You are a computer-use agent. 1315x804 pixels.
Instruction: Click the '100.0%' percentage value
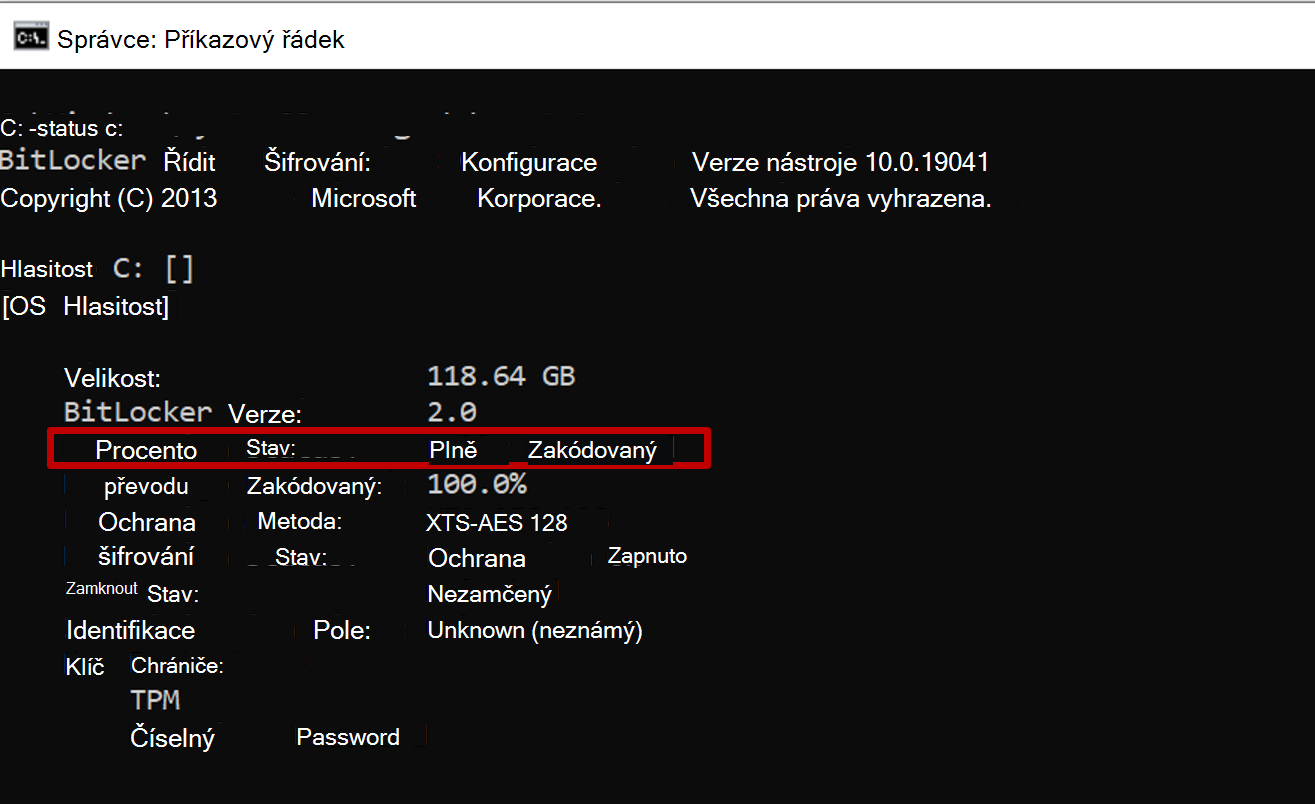point(477,485)
